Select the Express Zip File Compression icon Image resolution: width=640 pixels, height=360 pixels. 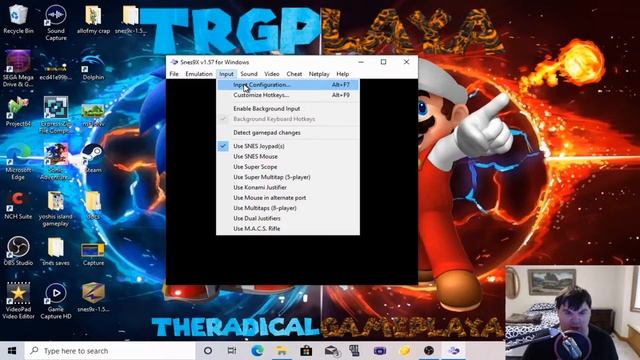tap(56, 115)
